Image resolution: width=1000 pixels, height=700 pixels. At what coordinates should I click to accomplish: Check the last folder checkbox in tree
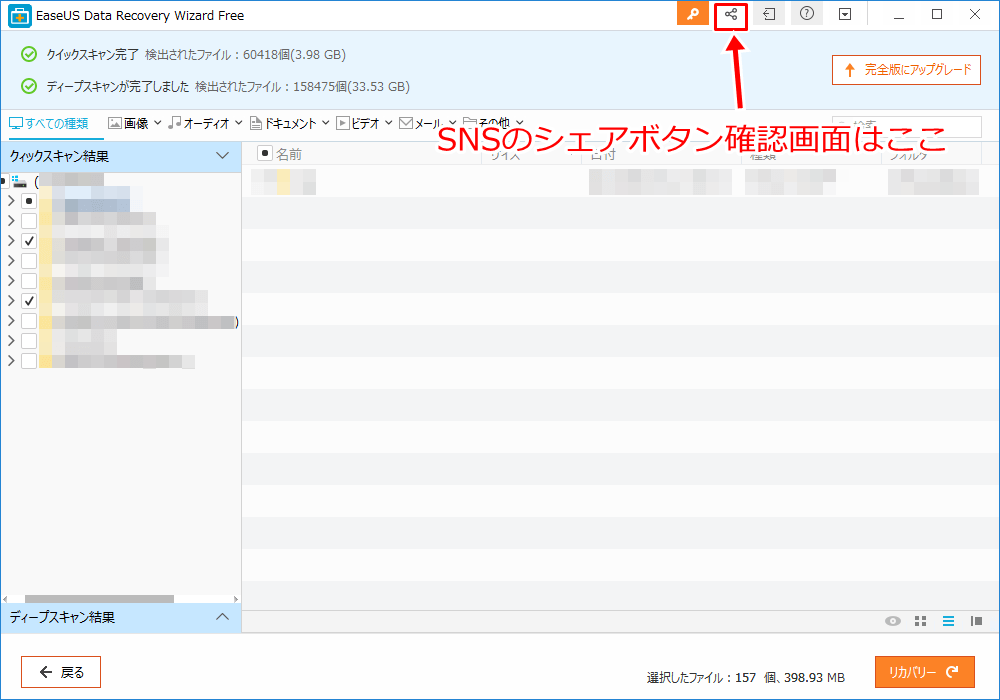click(x=29, y=361)
